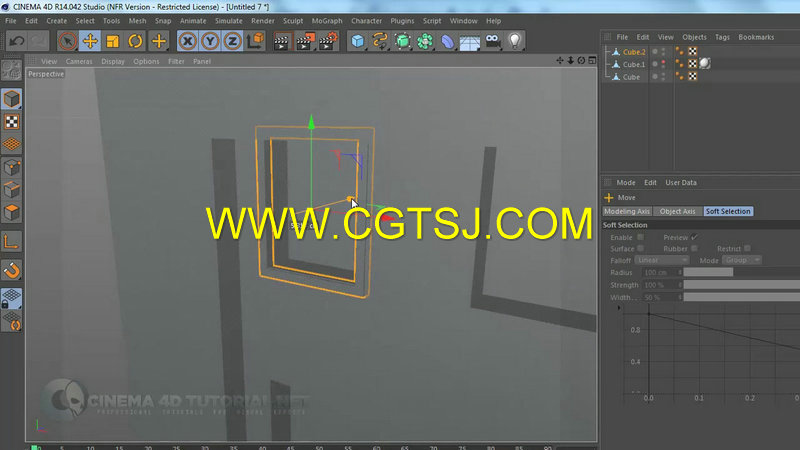
Task: Open viewport Cameras menu
Action: (79, 61)
